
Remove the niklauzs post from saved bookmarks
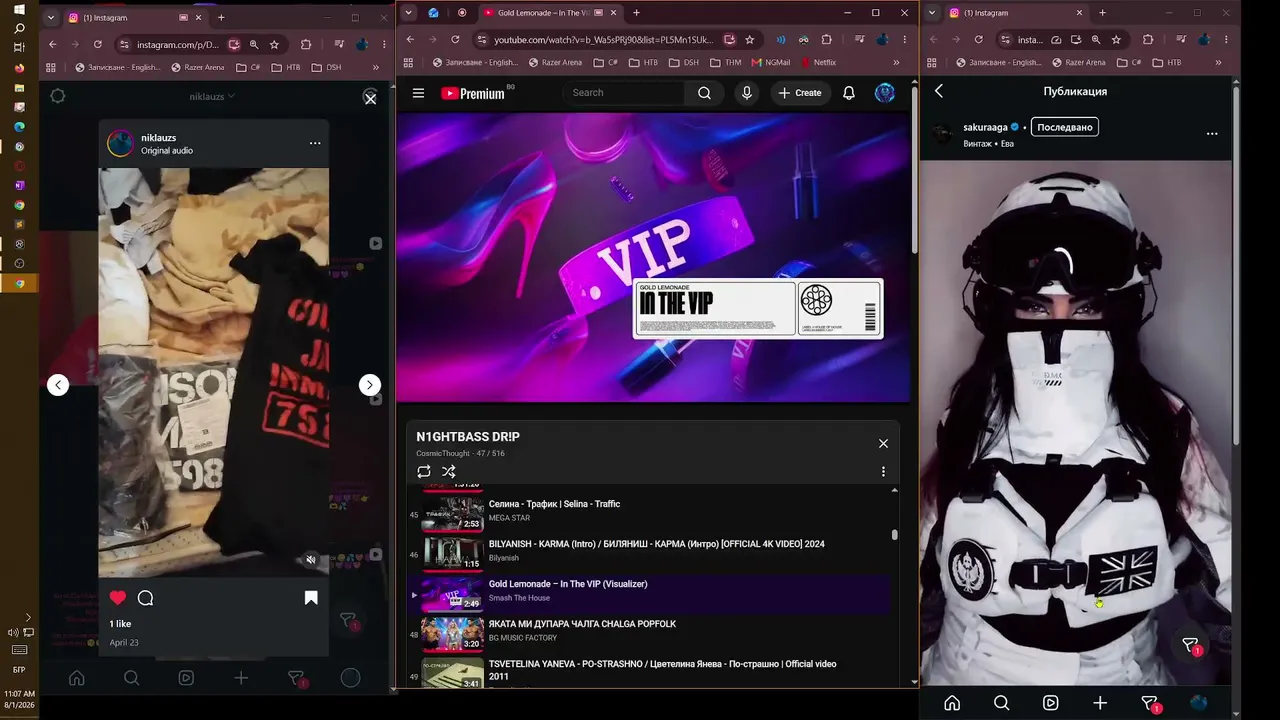point(311,598)
